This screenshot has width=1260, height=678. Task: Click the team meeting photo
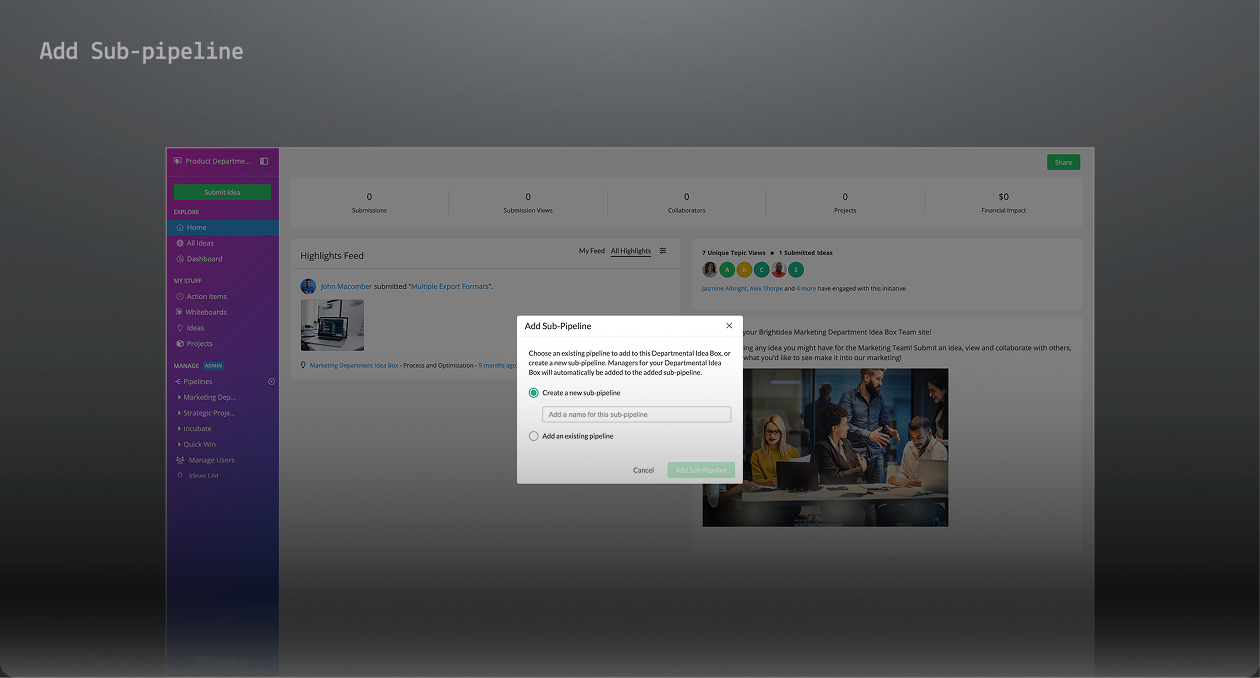pos(845,447)
